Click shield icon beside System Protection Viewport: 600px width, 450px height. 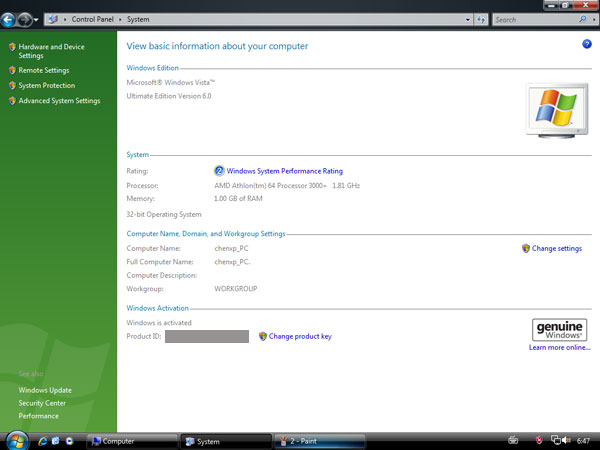click(12, 85)
